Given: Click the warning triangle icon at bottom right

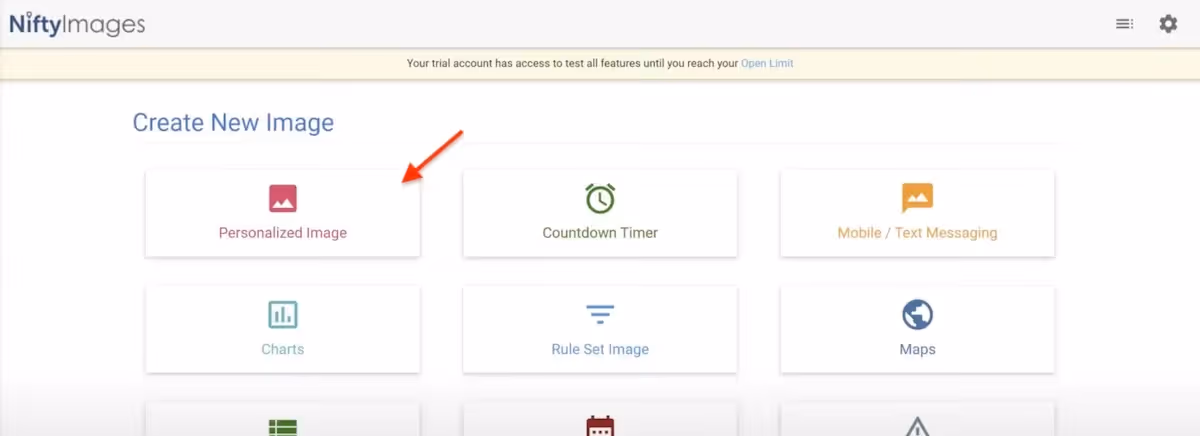Looking at the screenshot, I should tap(917, 427).
